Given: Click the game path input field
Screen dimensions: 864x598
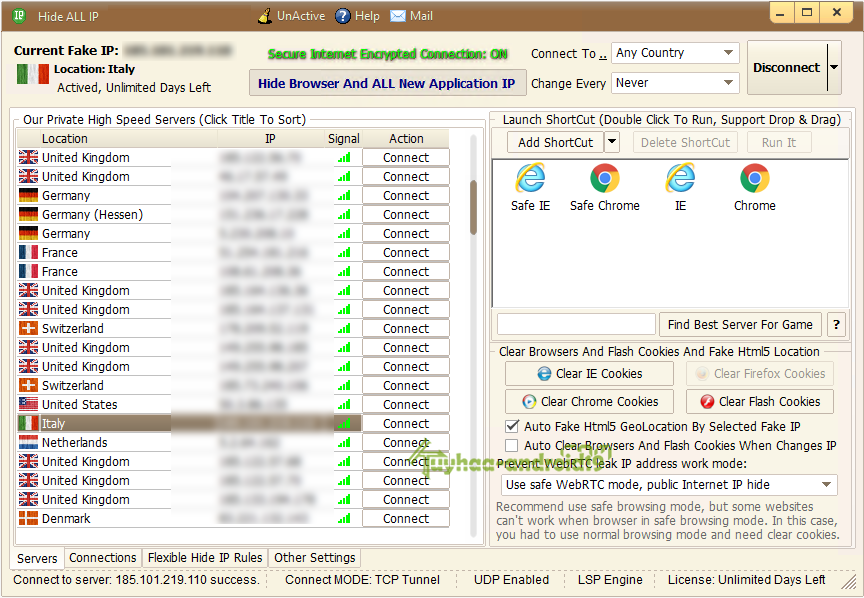Looking at the screenshot, I should pyautogui.click(x=576, y=324).
